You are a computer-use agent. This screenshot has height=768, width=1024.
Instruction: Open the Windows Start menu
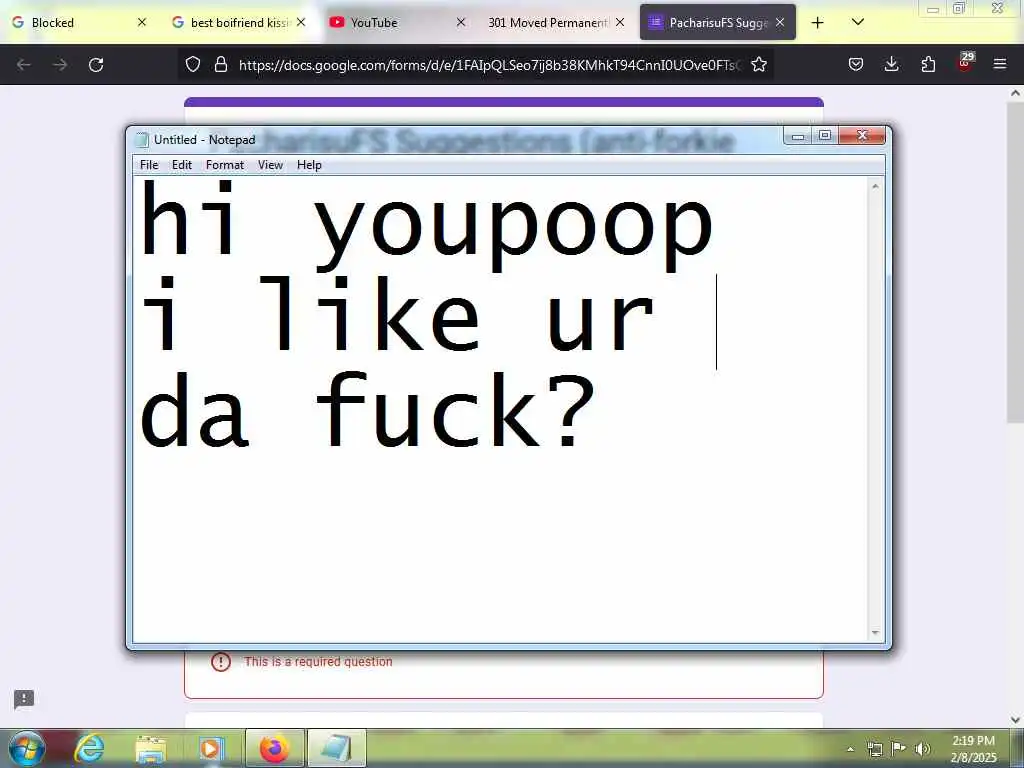[x=27, y=748]
